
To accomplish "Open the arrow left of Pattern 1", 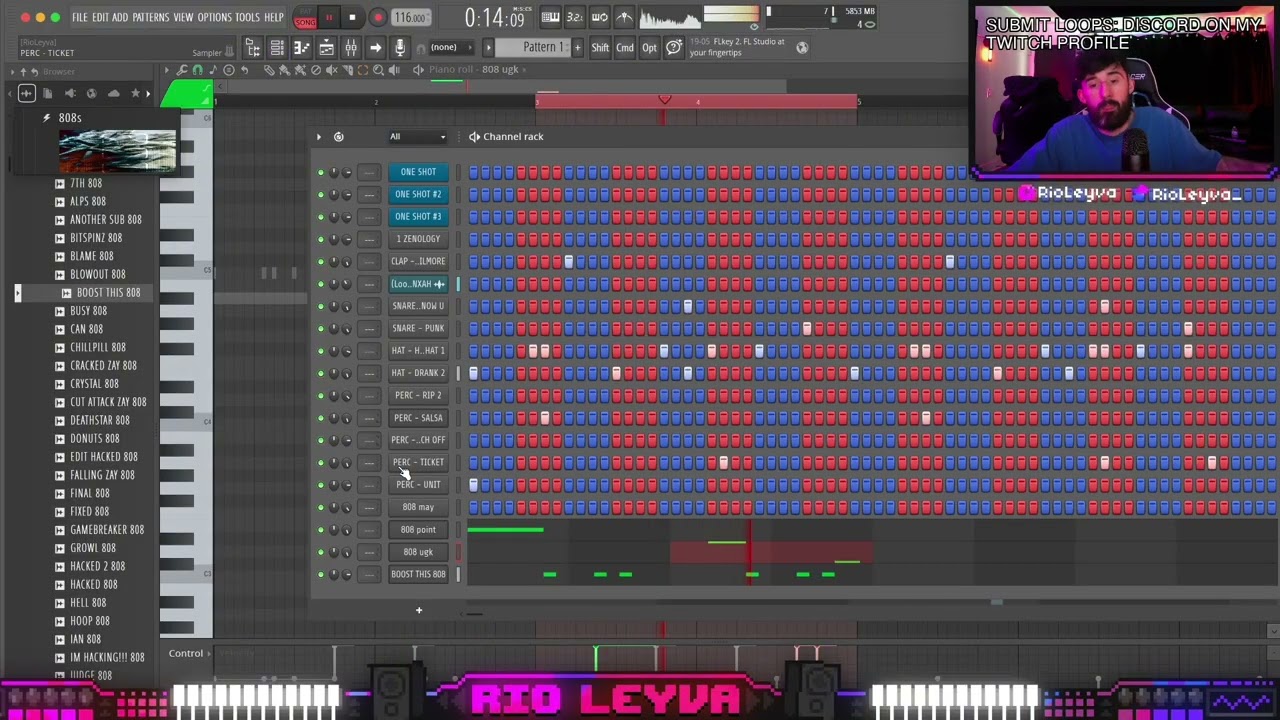I will [x=488, y=47].
